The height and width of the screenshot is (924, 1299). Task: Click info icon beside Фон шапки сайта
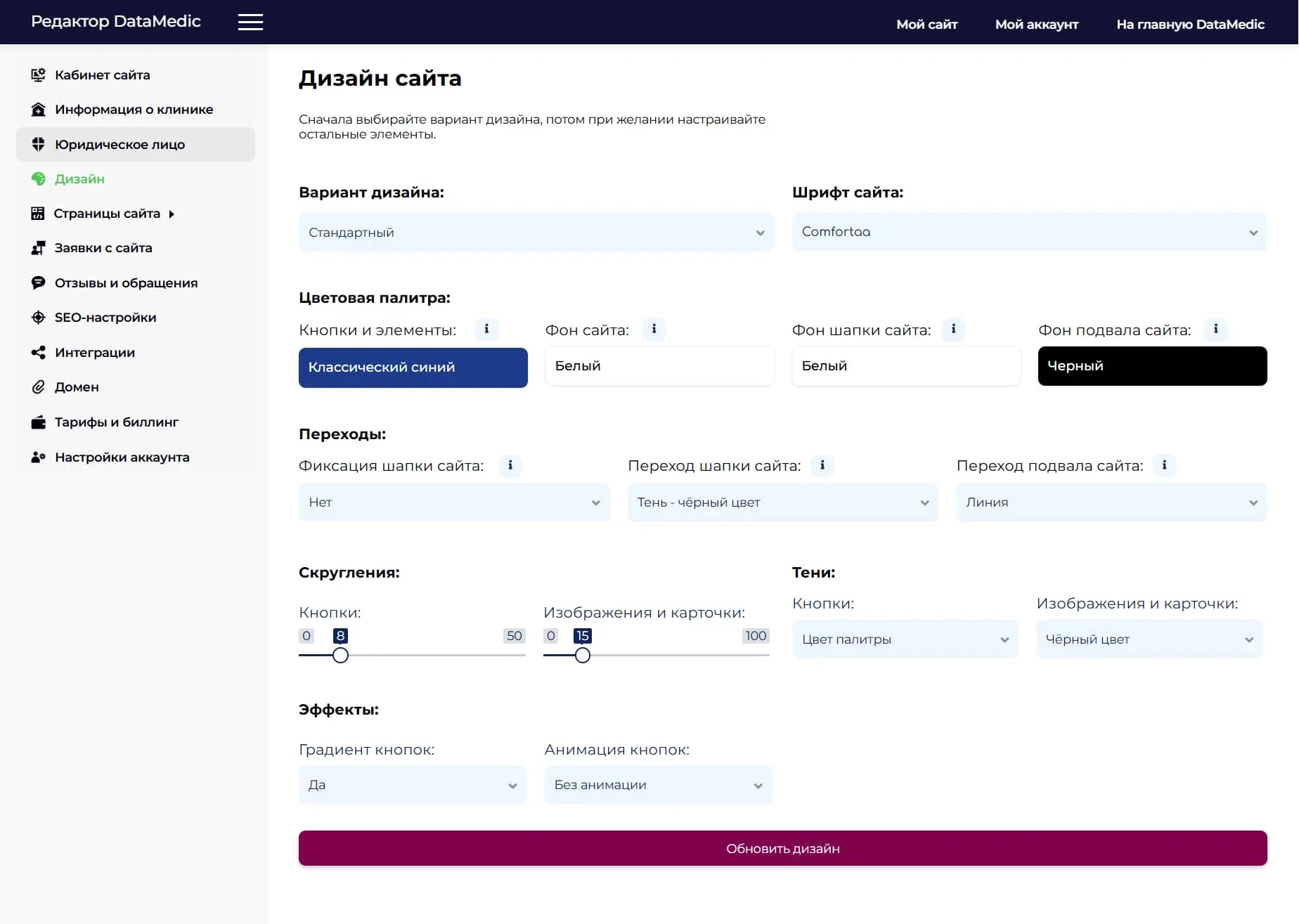953,329
